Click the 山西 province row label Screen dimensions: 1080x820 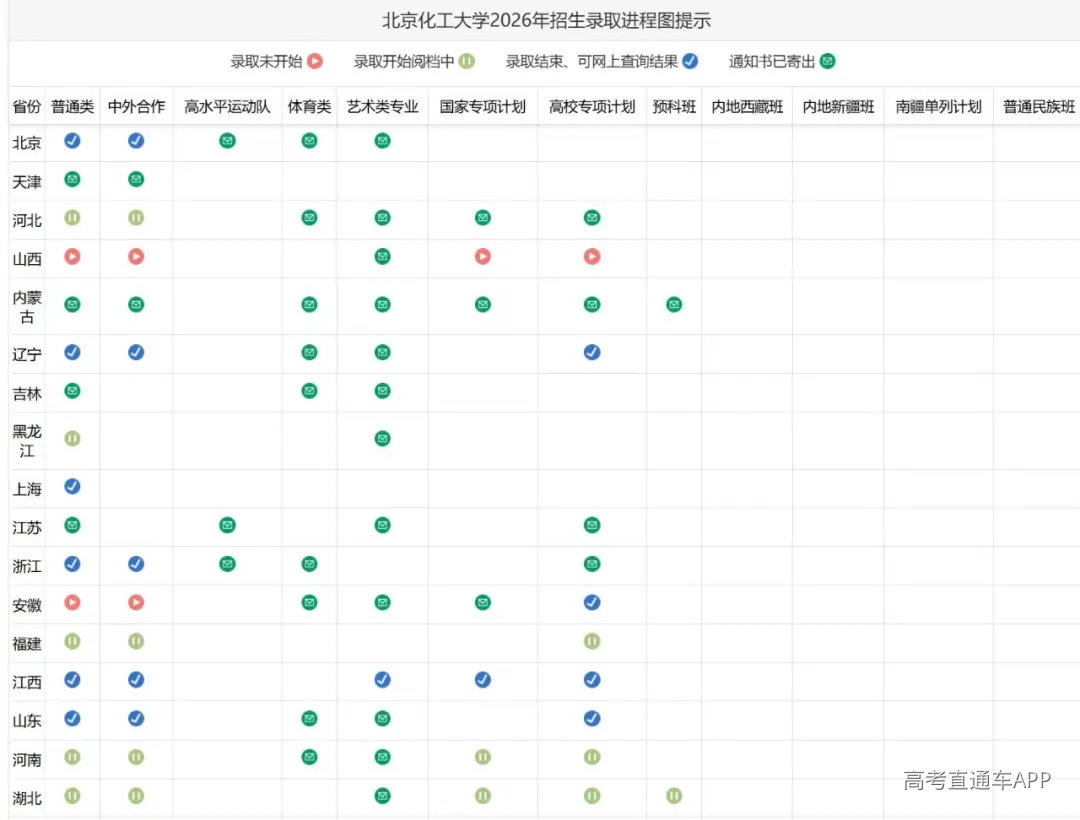(27, 259)
